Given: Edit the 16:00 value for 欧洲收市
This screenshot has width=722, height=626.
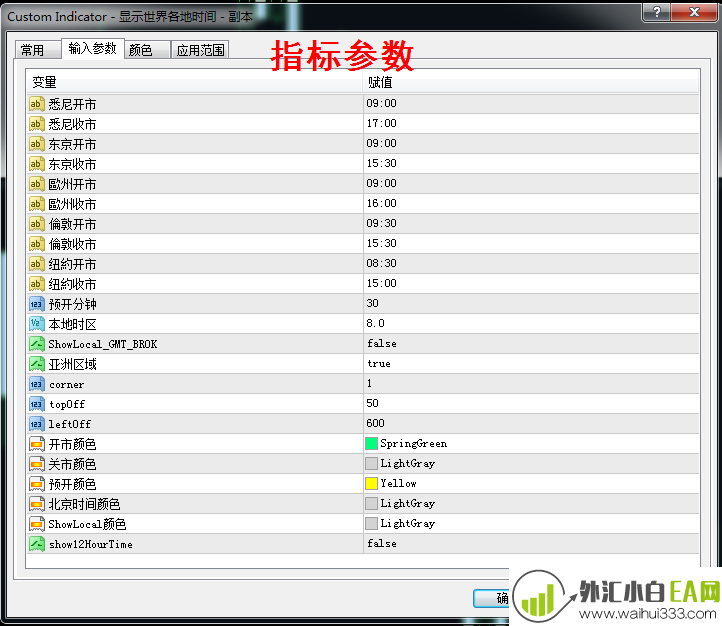Looking at the screenshot, I should pyautogui.click(x=381, y=203).
